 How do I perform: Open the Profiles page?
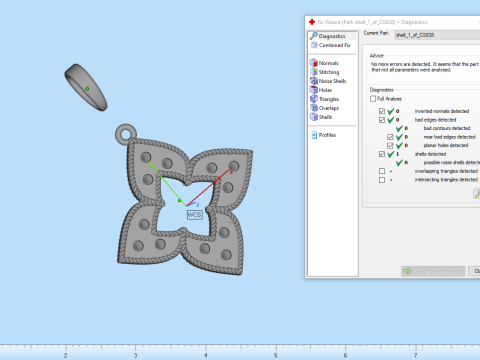(327, 135)
